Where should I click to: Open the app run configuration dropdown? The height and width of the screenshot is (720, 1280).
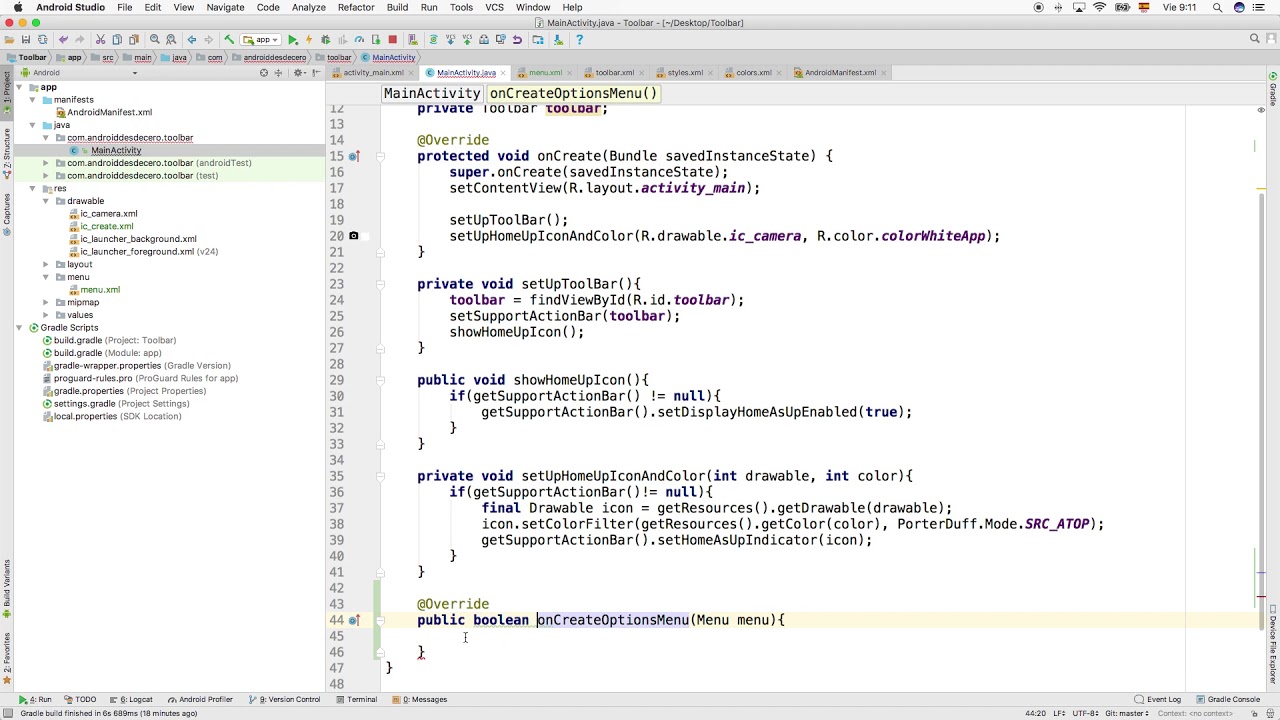click(262, 40)
